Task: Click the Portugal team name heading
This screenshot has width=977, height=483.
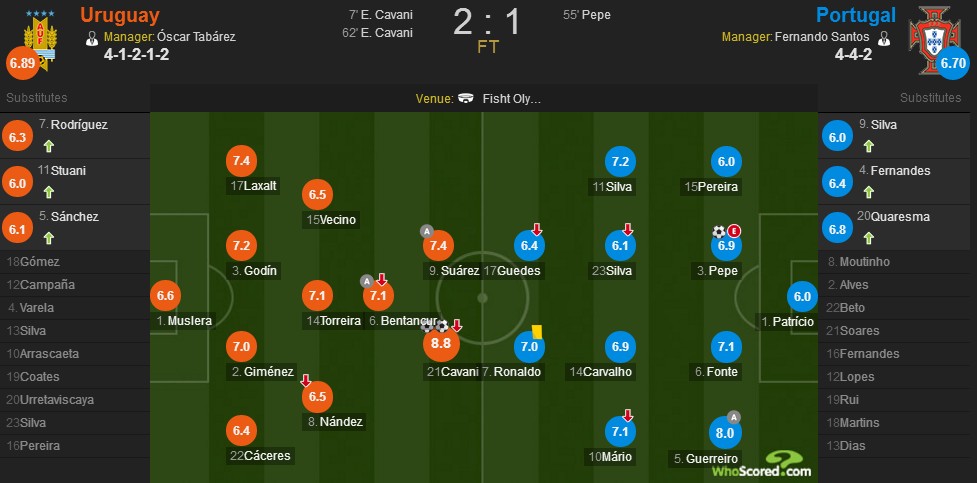Action: click(x=855, y=14)
